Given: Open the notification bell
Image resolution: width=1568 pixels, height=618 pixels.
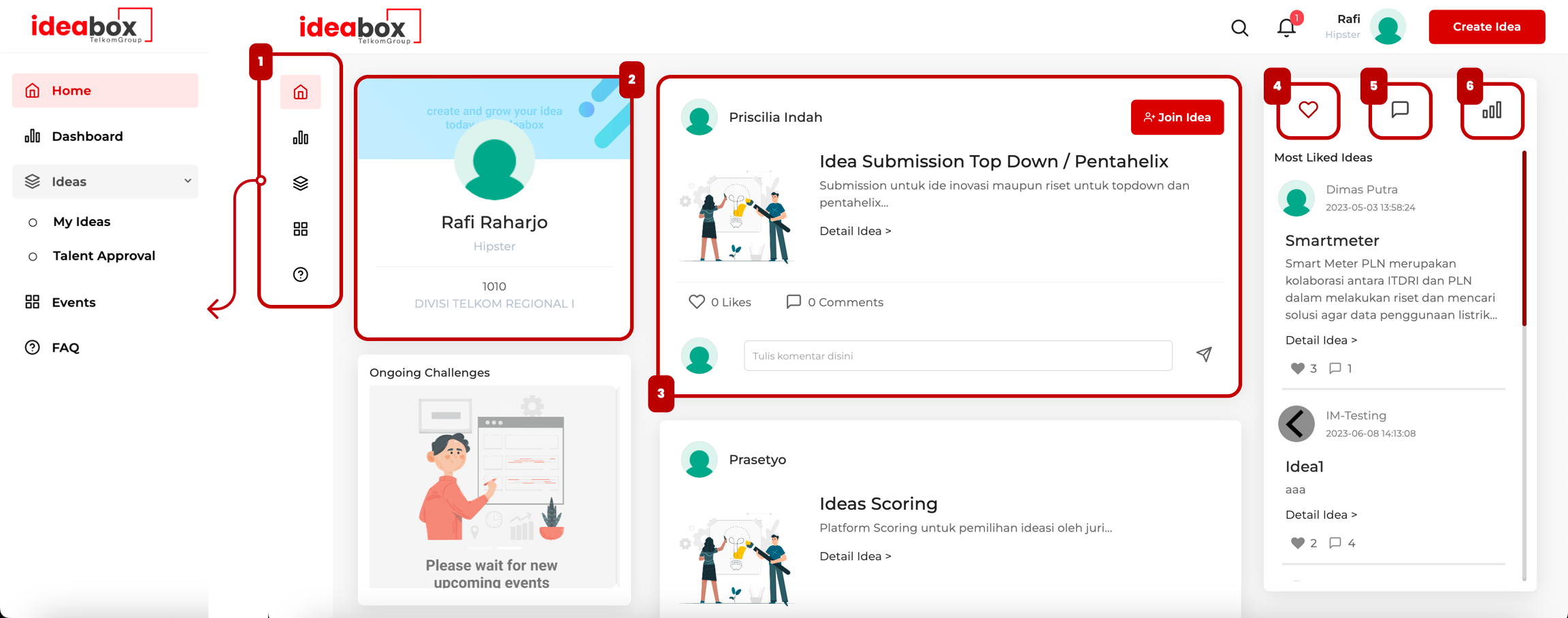Looking at the screenshot, I should click(1286, 28).
